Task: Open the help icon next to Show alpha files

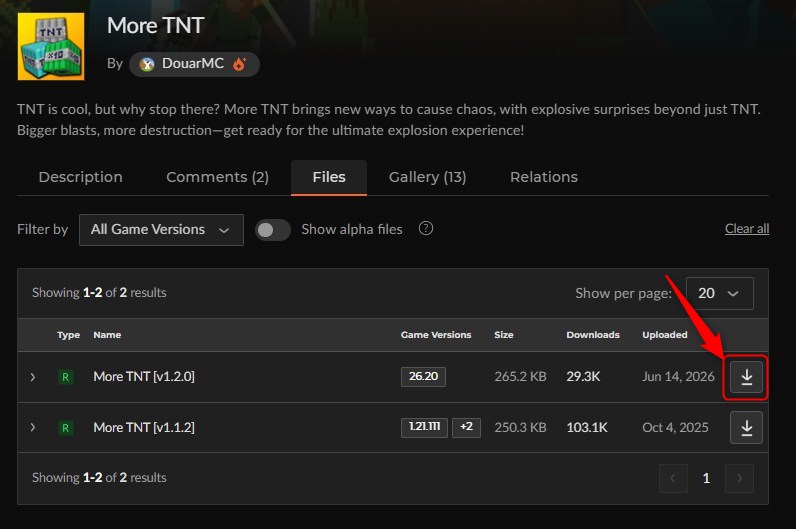Action: pos(425,228)
